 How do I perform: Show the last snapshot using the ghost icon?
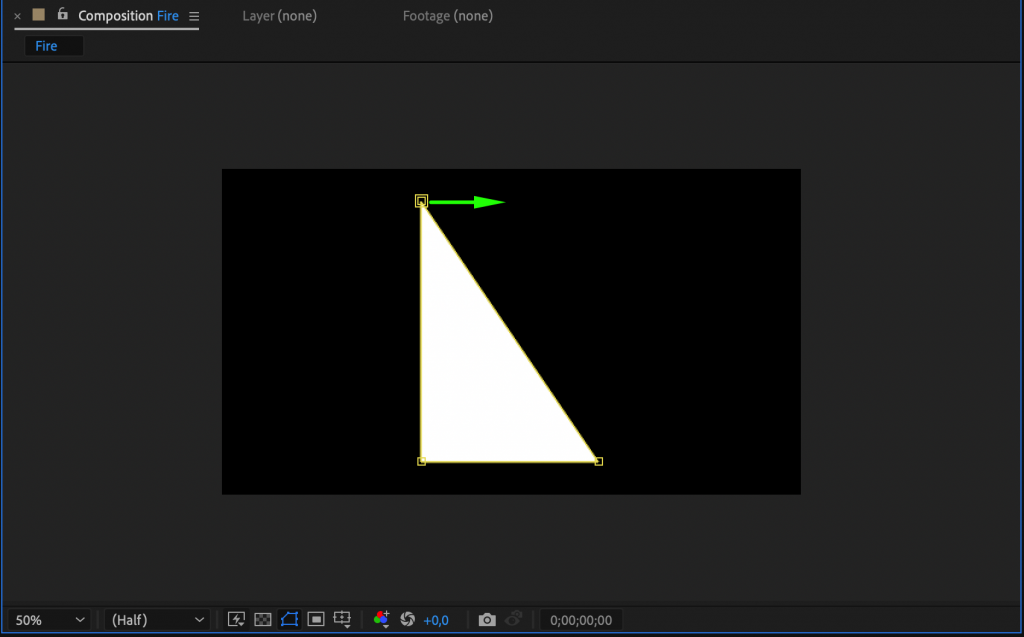click(513, 619)
